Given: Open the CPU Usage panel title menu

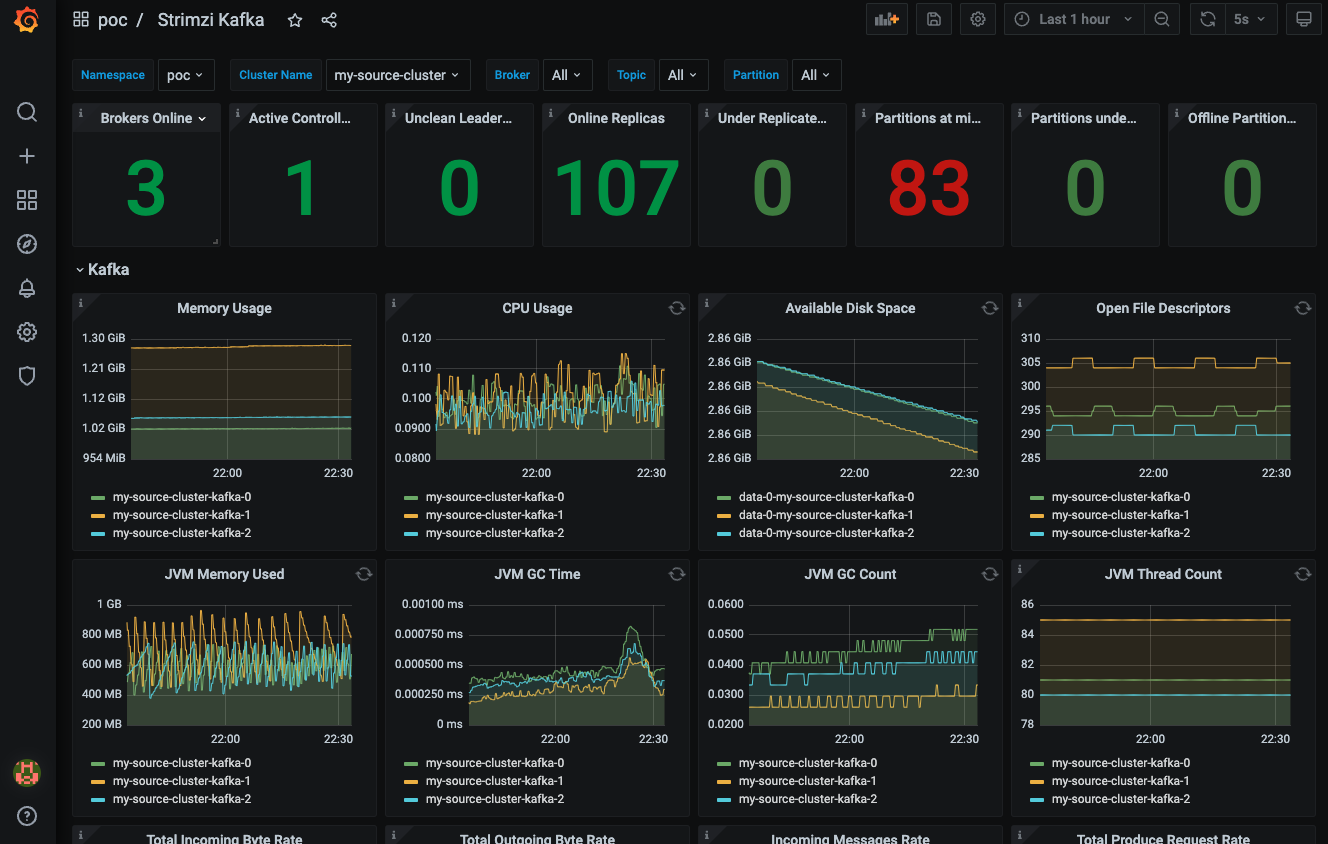Looking at the screenshot, I should click(537, 308).
